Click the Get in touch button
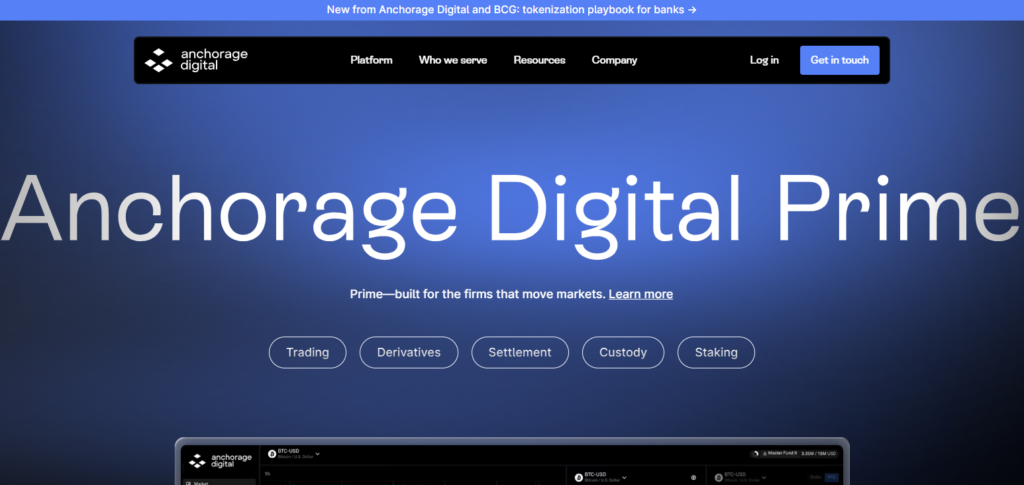This screenshot has width=1024, height=485. (x=839, y=60)
